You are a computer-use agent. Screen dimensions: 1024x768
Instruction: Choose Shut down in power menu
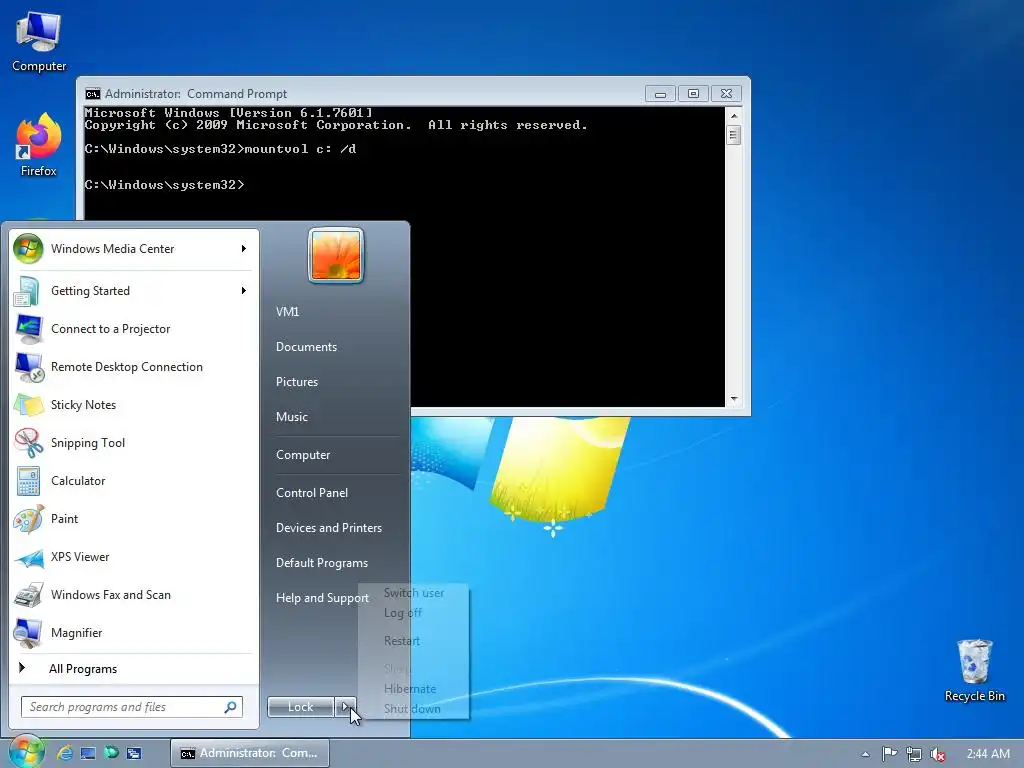413,709
